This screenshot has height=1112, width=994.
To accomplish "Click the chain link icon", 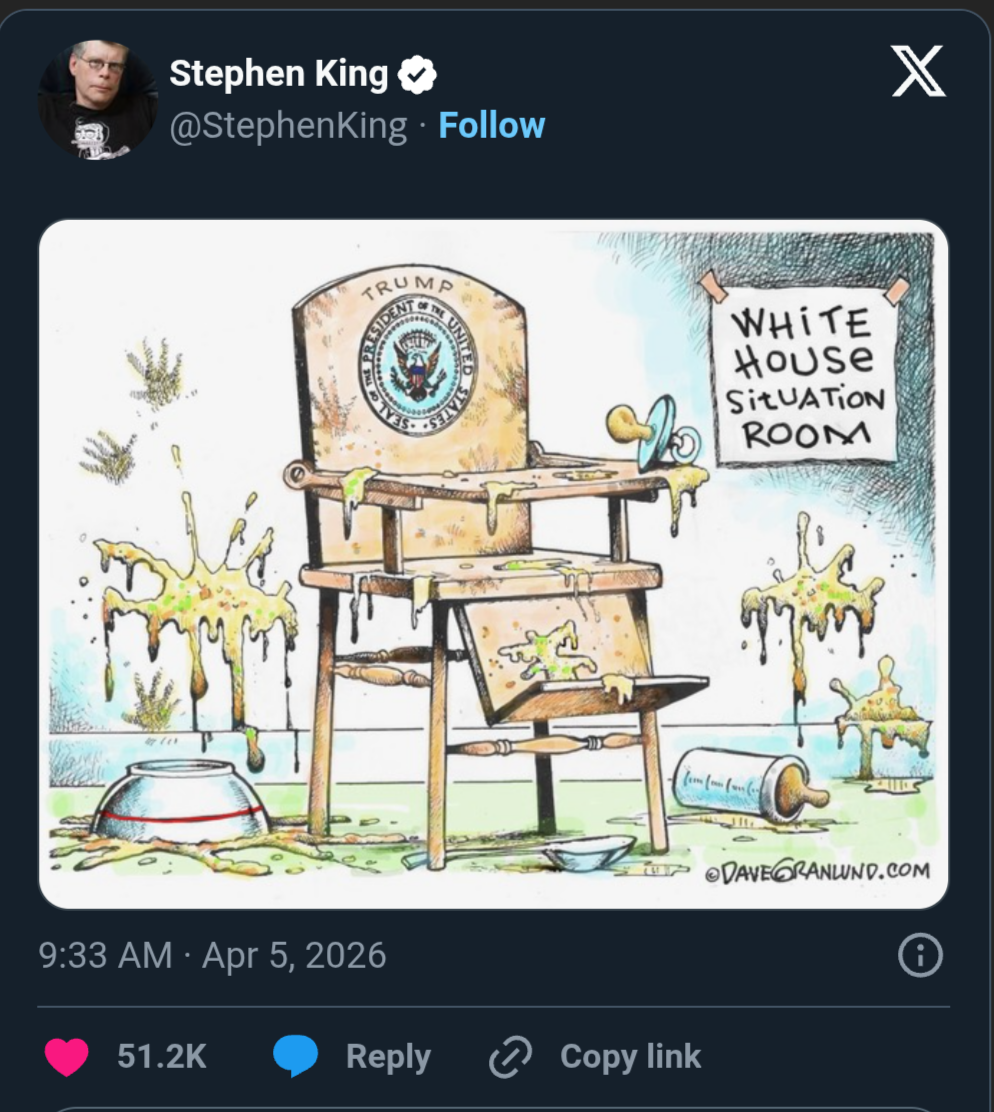I will tap(510, 1057).
